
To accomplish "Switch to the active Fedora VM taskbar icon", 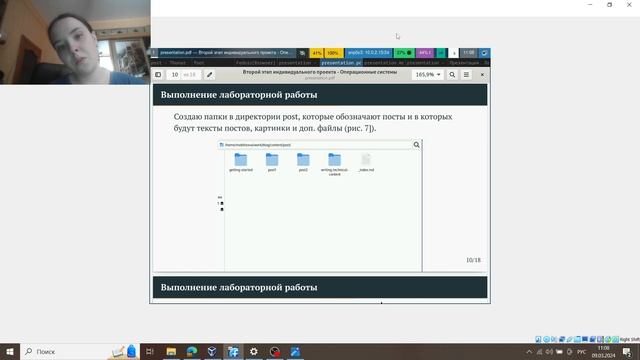I will coord(233,351).
